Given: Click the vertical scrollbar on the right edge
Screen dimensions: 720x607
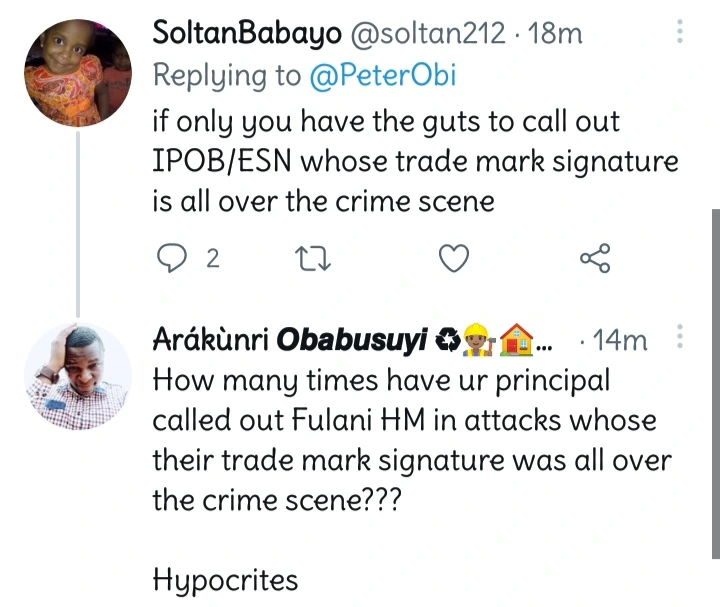Looking at the screenshot, I should (x=714, y=380).
